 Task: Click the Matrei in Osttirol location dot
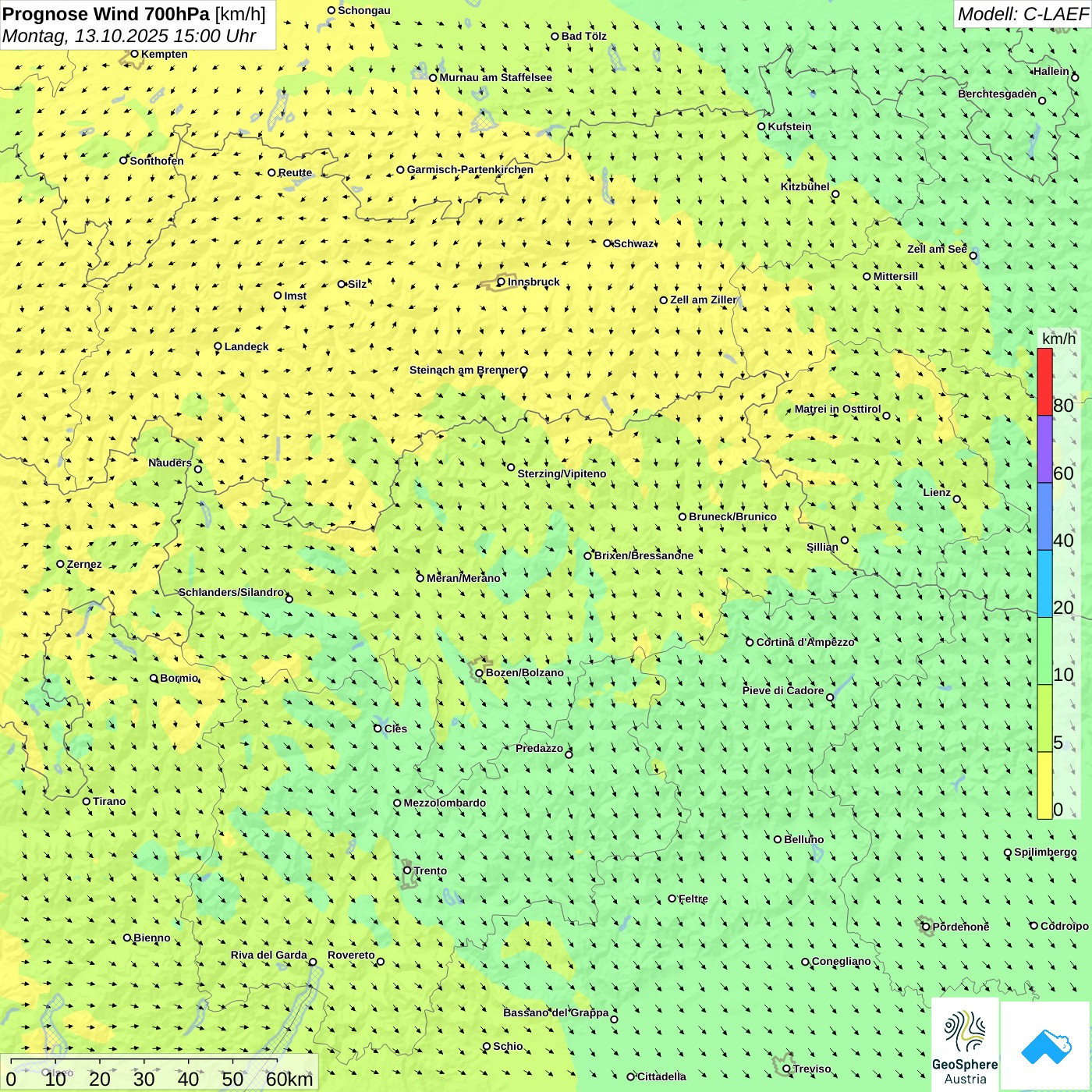click(886, 416)
